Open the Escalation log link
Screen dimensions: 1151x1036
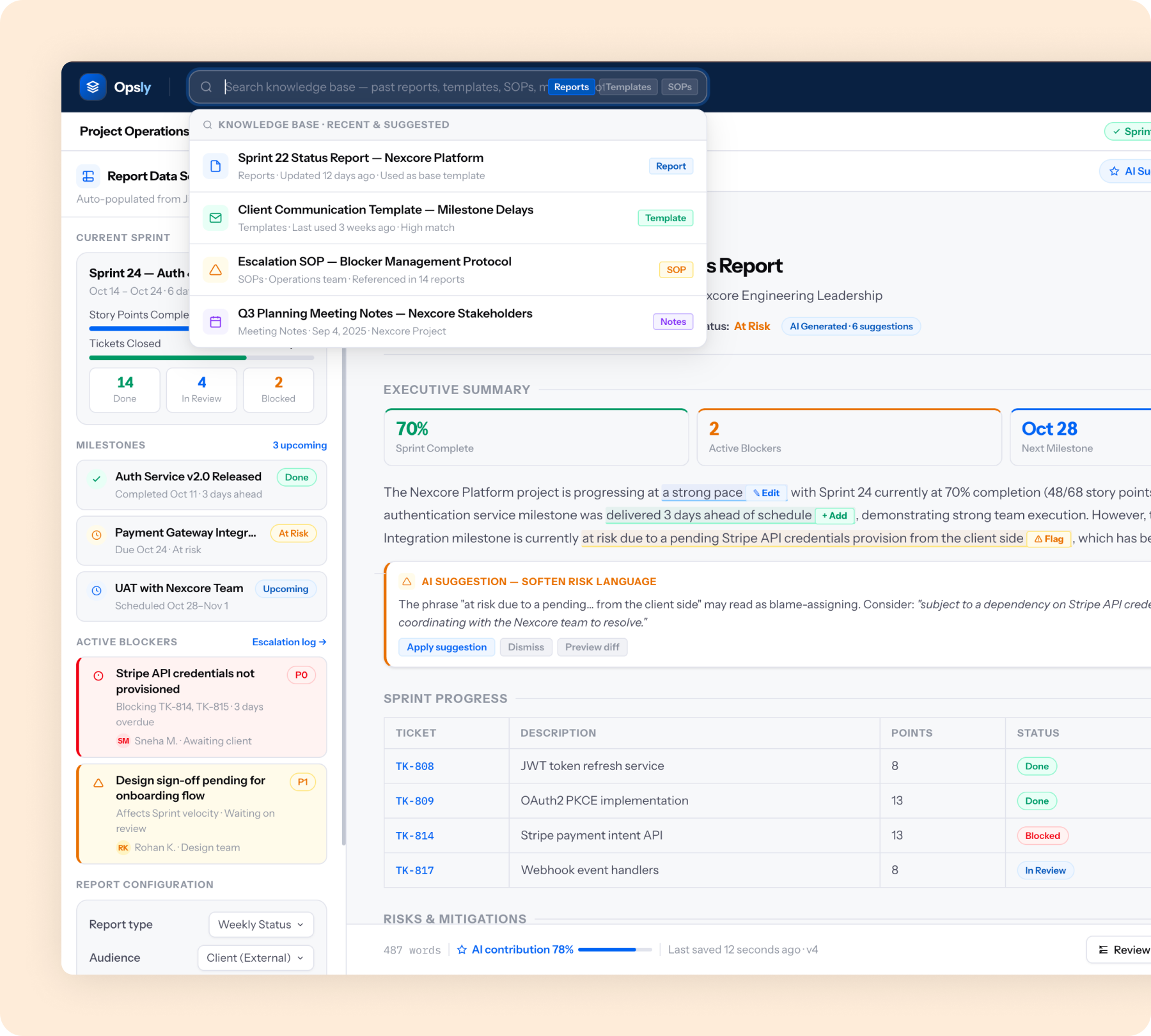pyautogui.click(x=289, y=642)
